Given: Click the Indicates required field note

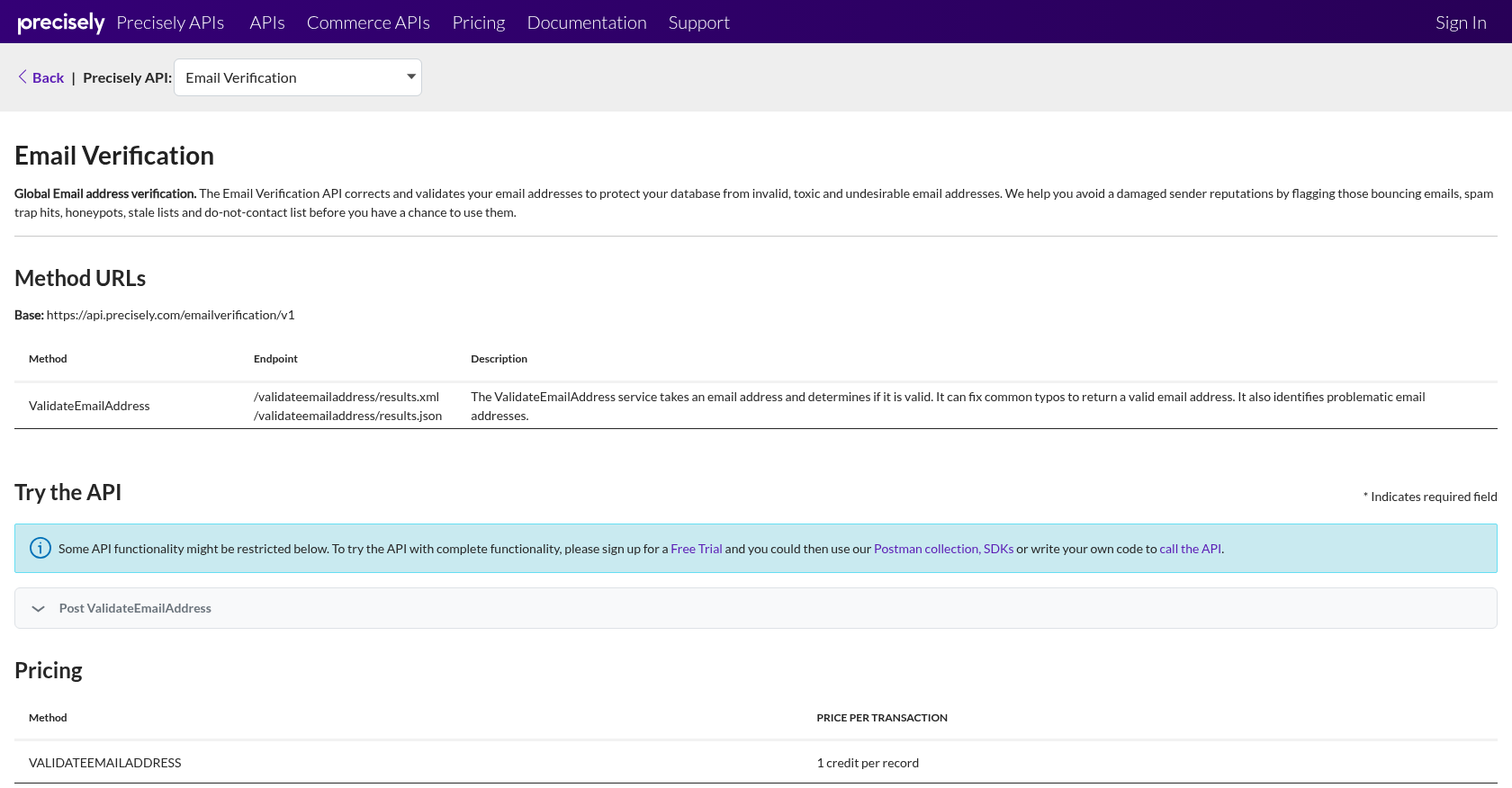Looking at the screenshot, I should (1430, 497).
